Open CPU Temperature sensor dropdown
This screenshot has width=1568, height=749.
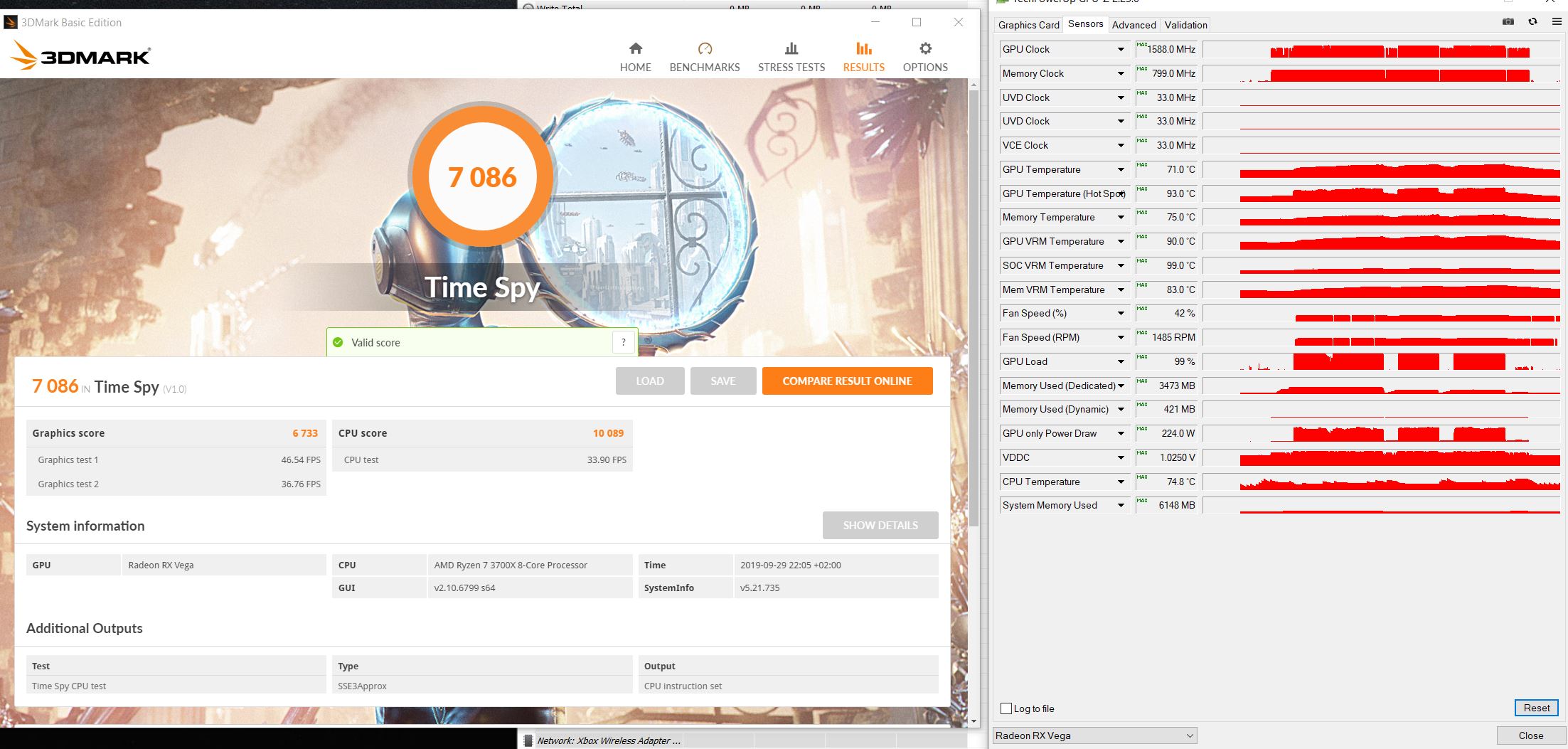coord(1121,482)
